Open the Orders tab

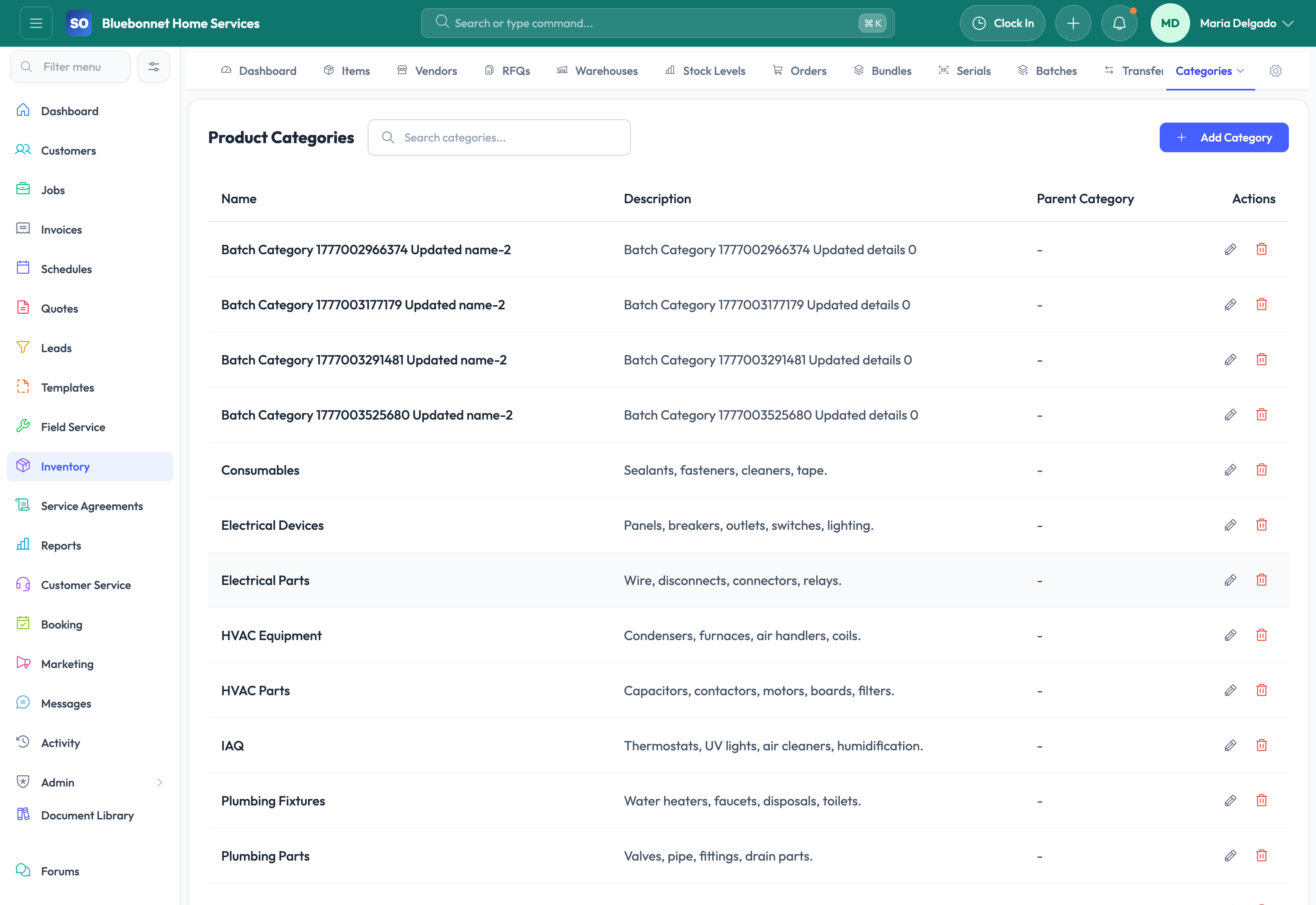tap(799, 71)
